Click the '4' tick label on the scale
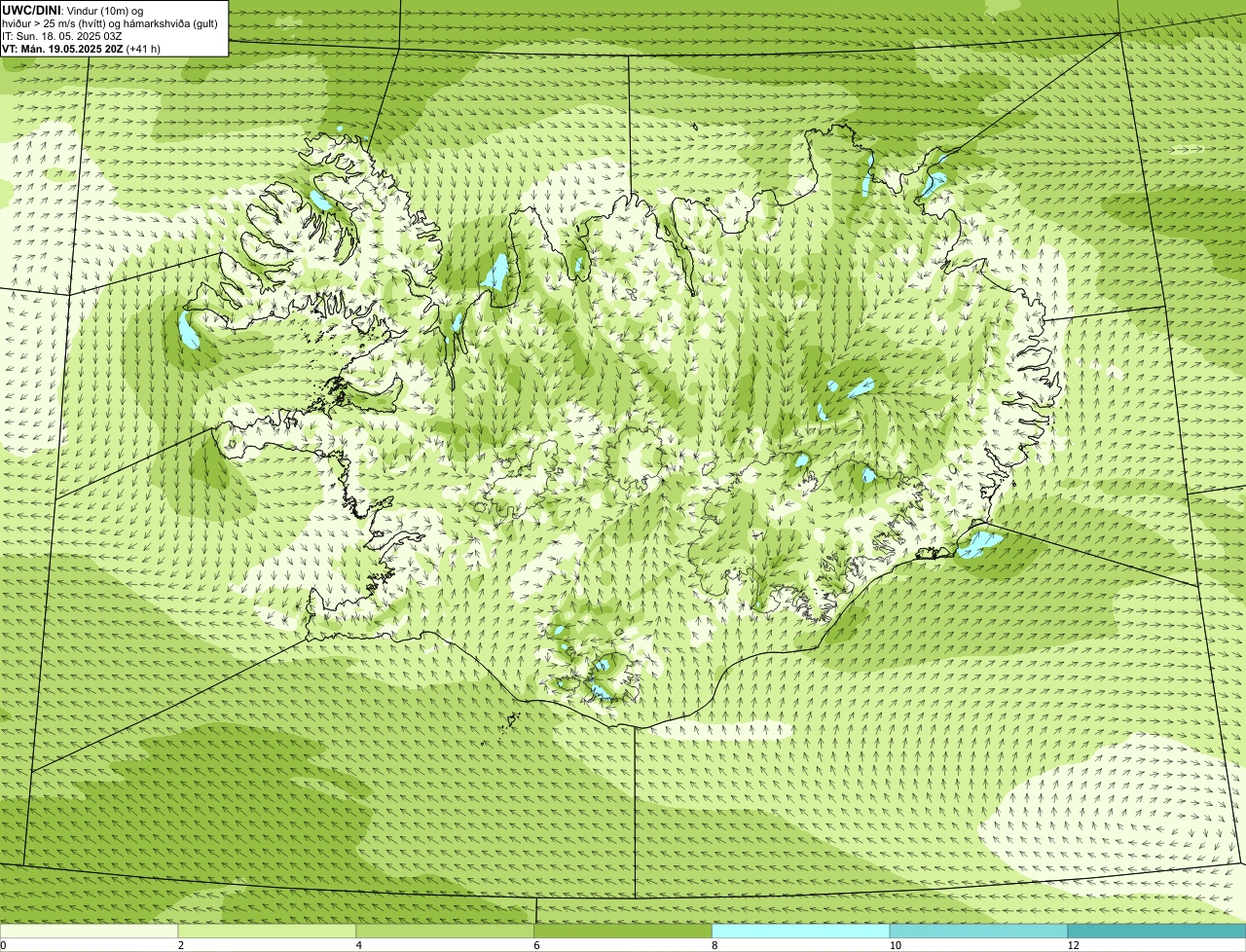This screenshot has height=952, width=1246. pyautogui.click(x=359, y=945)
